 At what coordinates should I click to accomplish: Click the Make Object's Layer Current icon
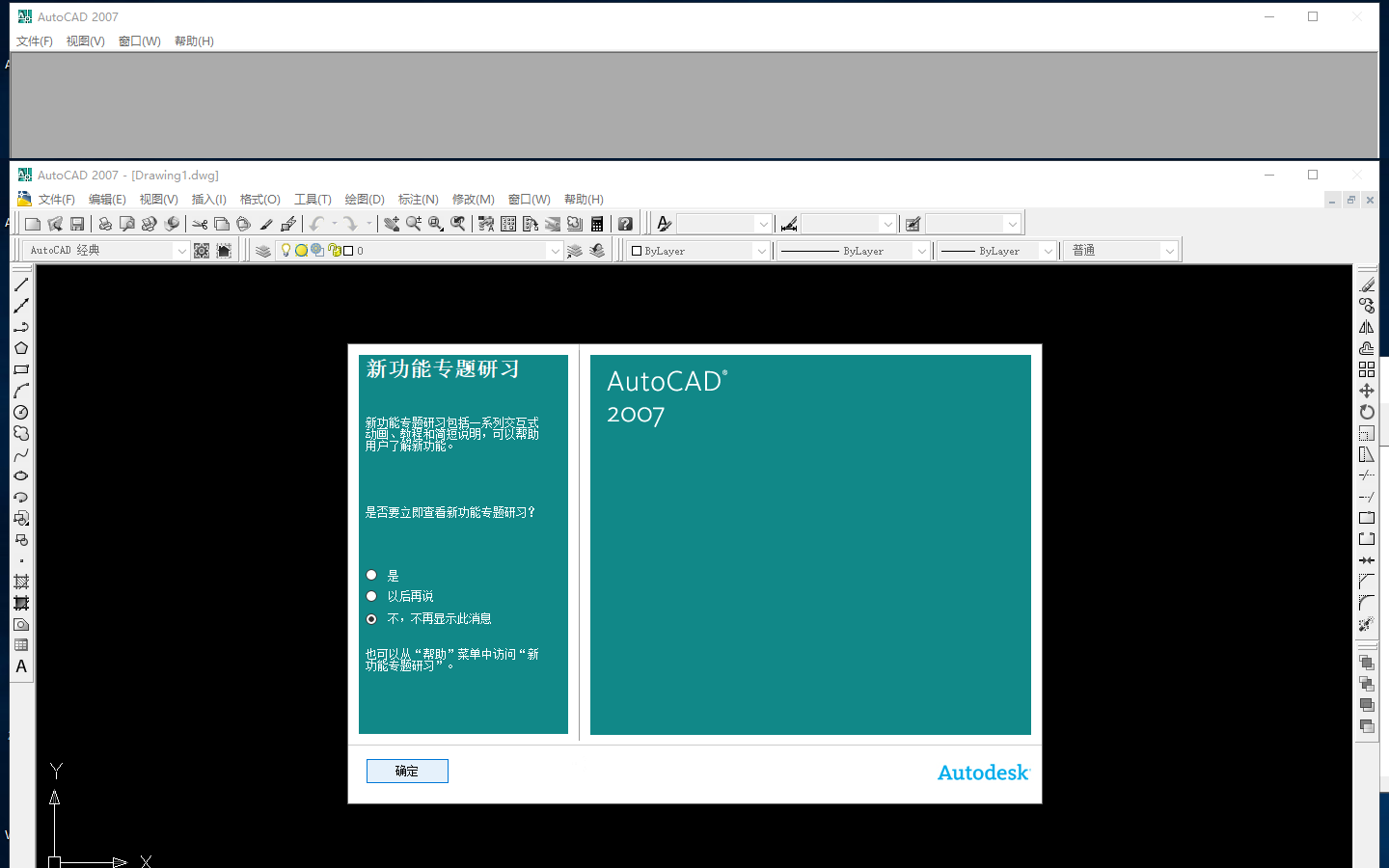575,251
